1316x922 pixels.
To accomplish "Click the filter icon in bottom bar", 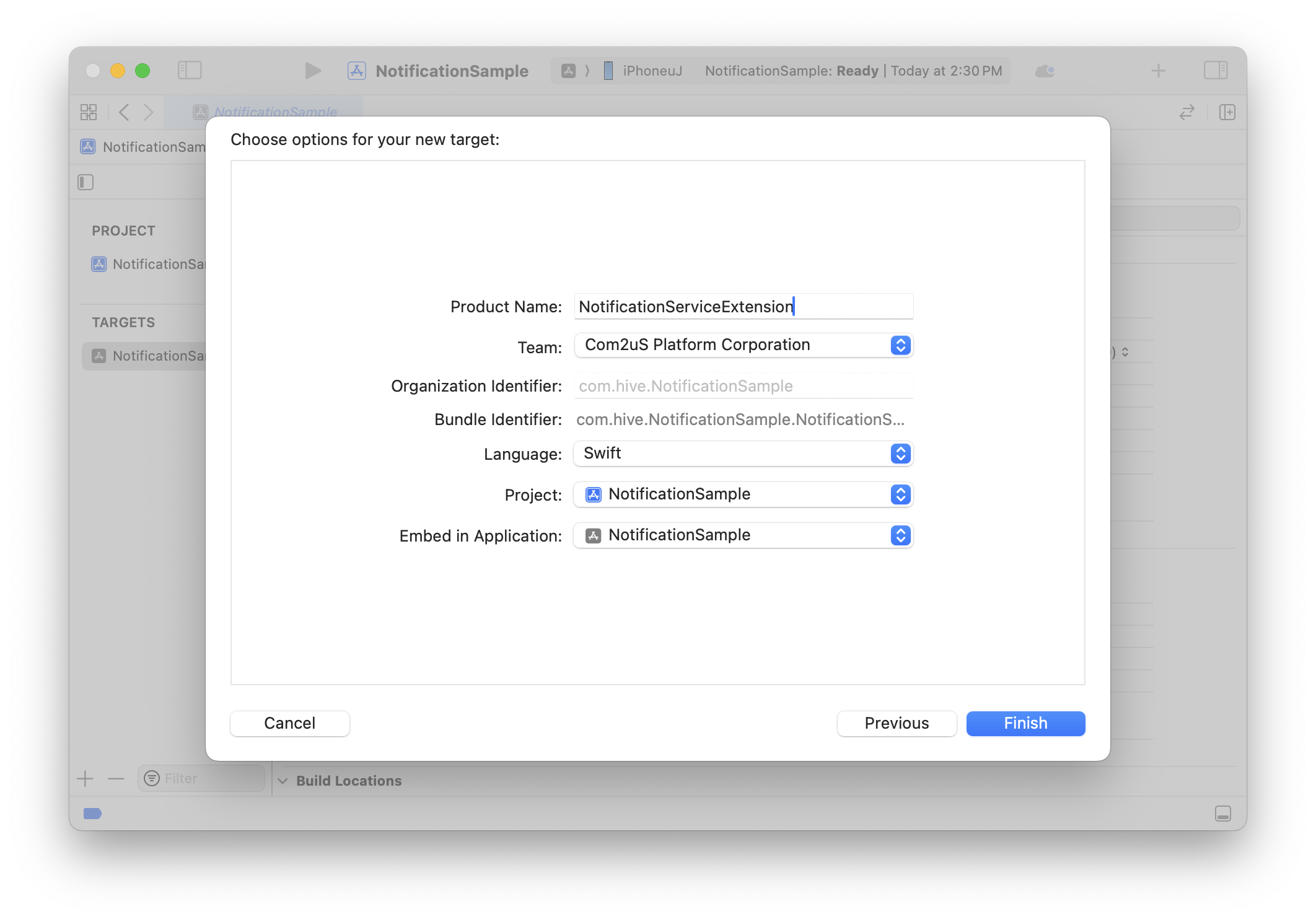I will pos(152,778).
